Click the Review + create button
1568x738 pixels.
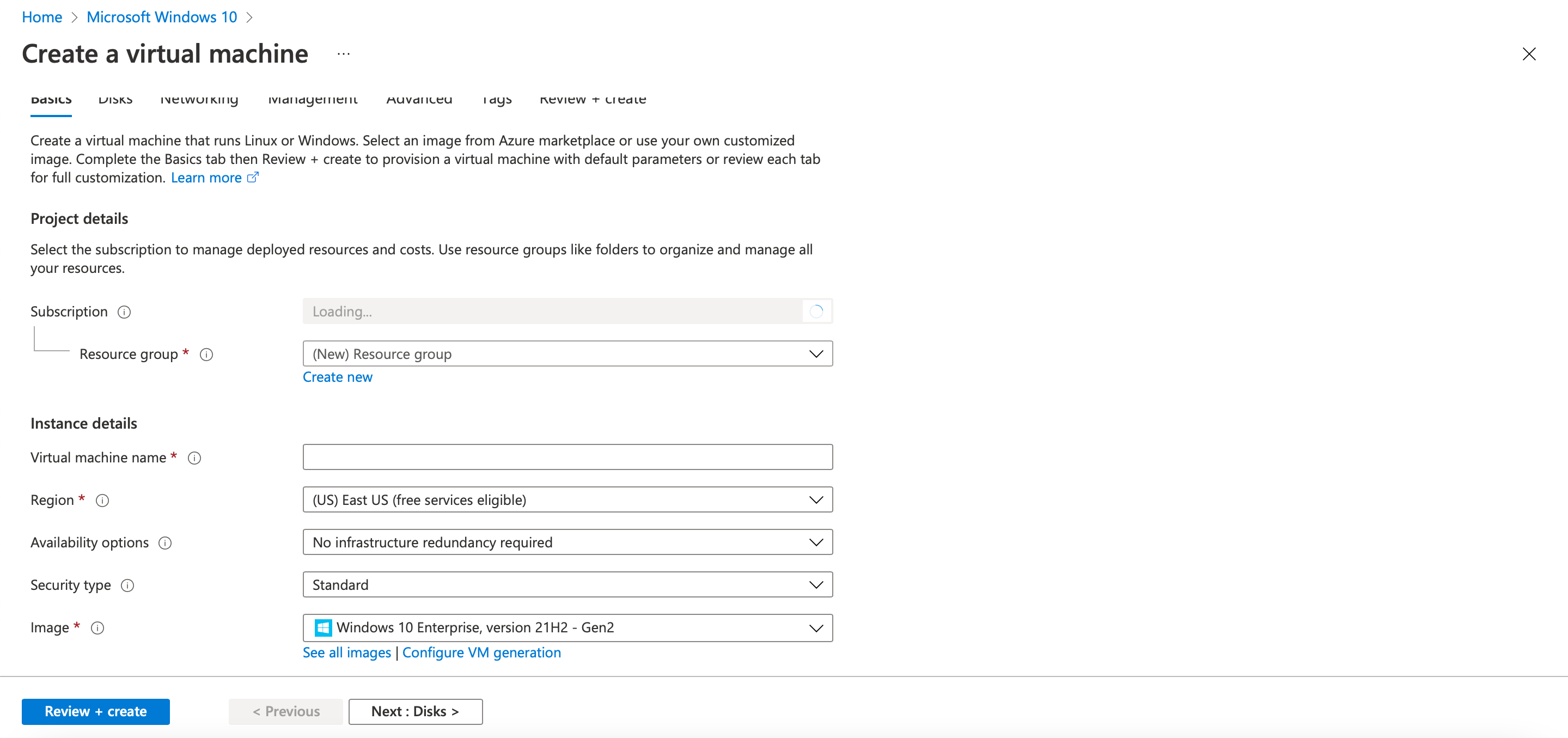pyautogui.click(x=95, y=711)
